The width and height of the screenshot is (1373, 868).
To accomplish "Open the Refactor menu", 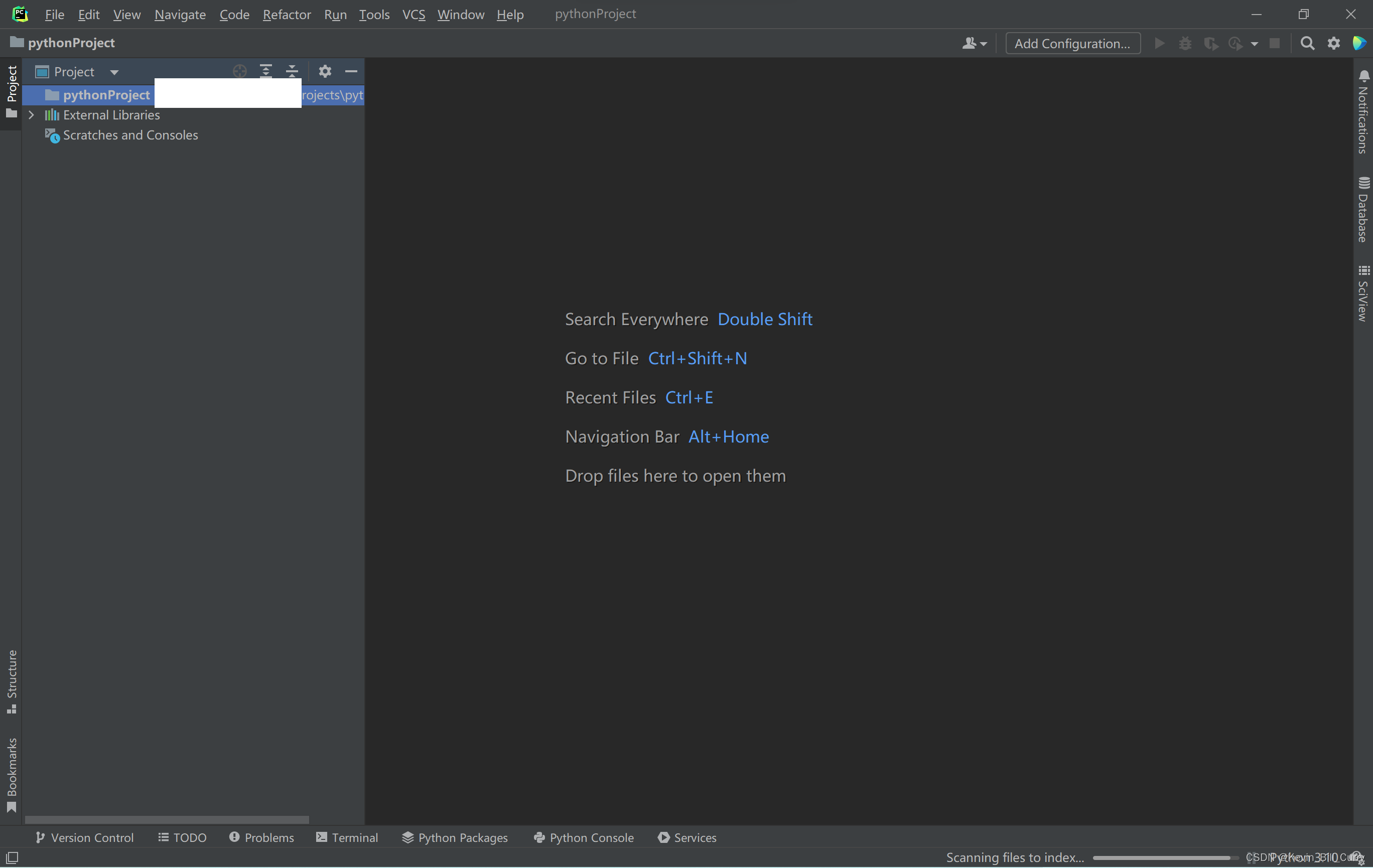I will point(286,14).
